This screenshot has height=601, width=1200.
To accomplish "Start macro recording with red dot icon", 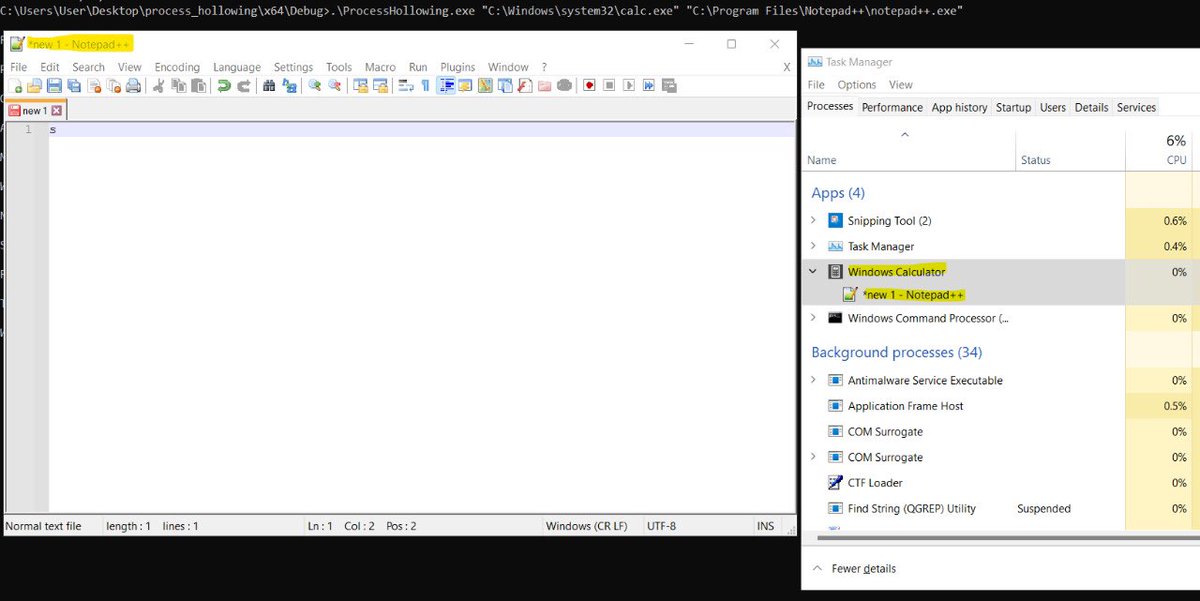I will point(589,86).
